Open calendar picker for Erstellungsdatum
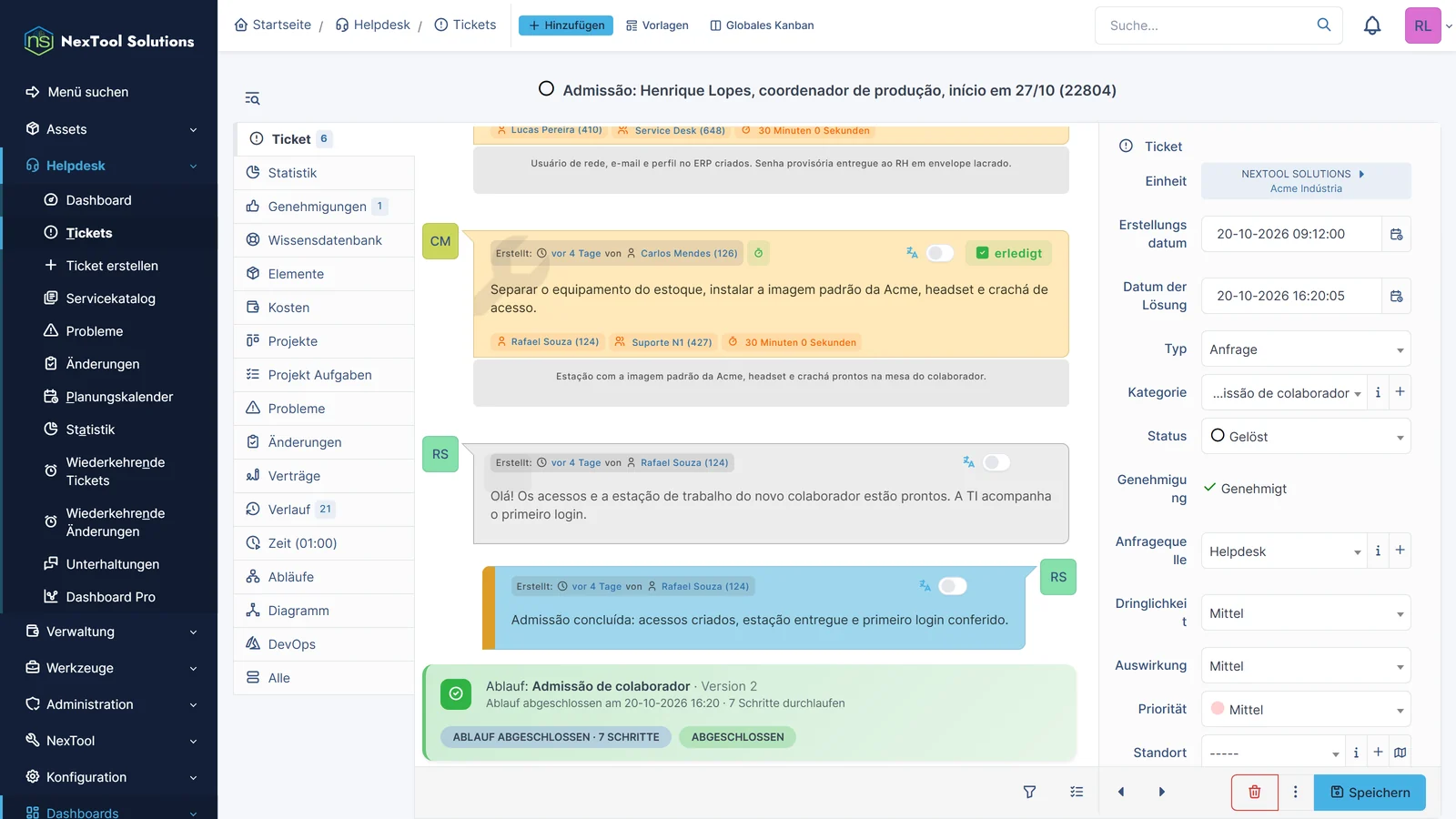The width and height of the screenshot is (1456, 819). (x=1397, y=234)
